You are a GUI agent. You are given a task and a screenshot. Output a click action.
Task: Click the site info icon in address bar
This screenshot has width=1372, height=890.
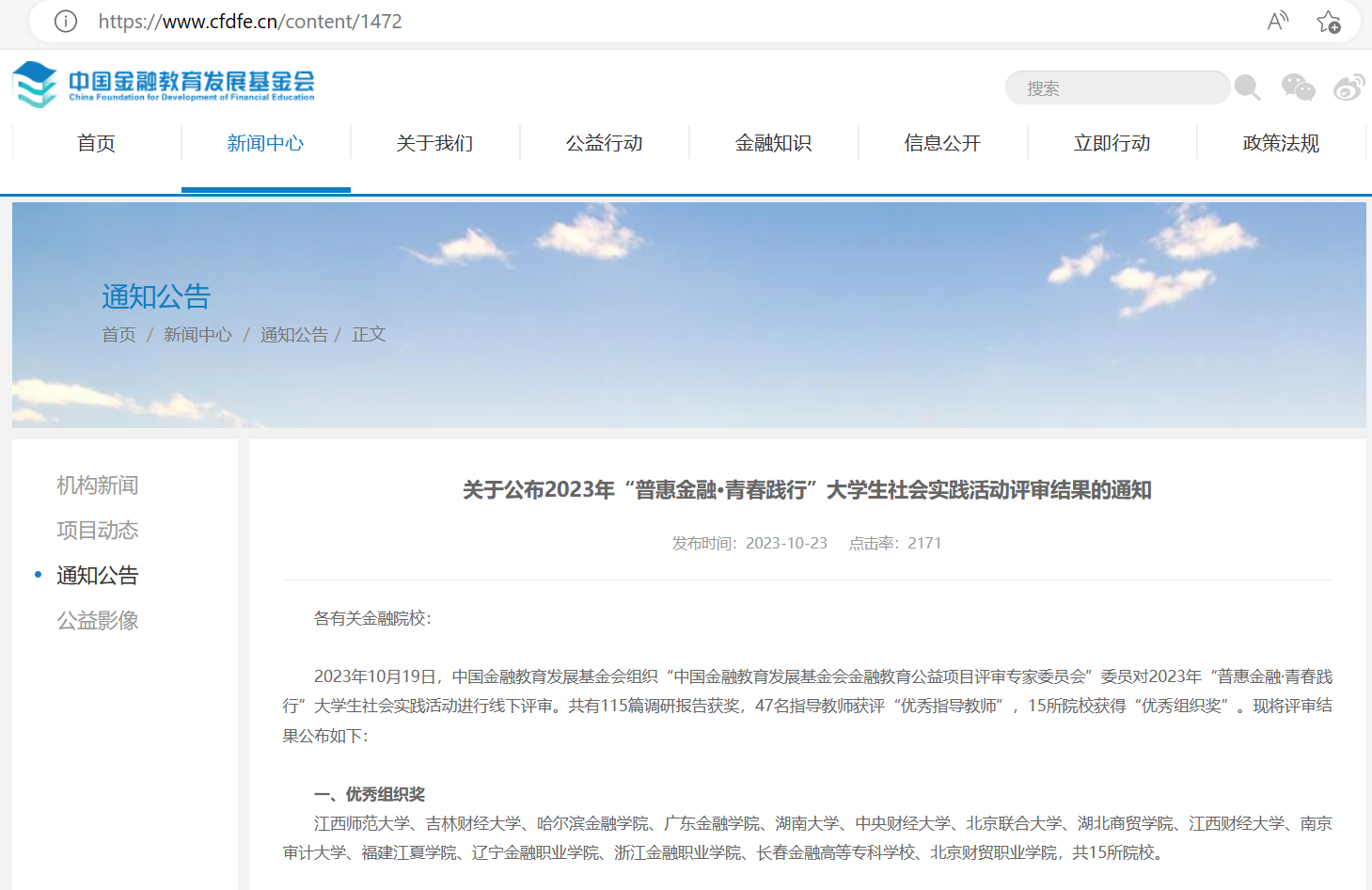66,21
